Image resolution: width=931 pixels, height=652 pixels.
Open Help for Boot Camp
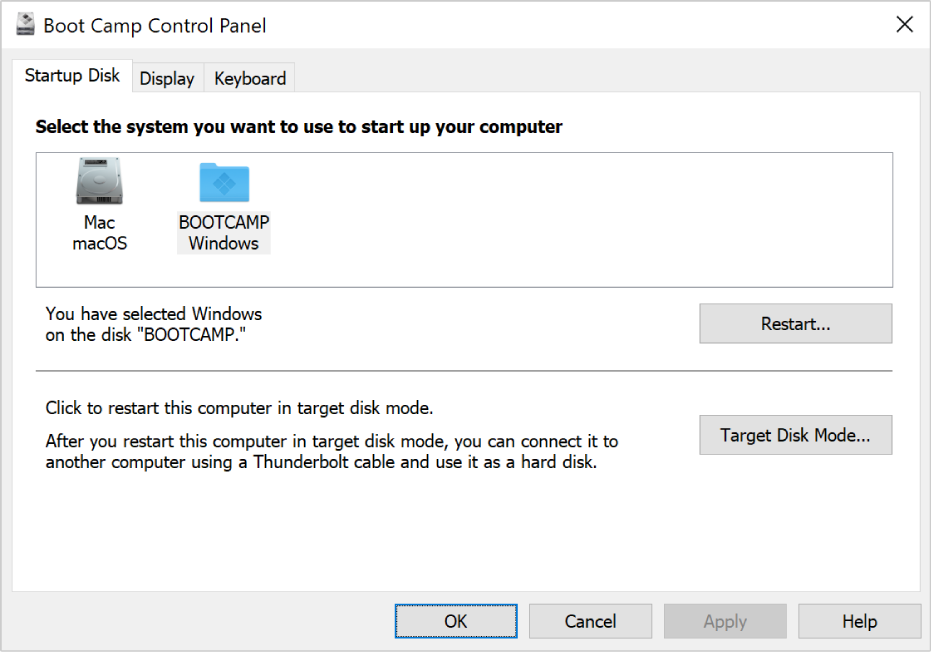(x=859, y=621)
